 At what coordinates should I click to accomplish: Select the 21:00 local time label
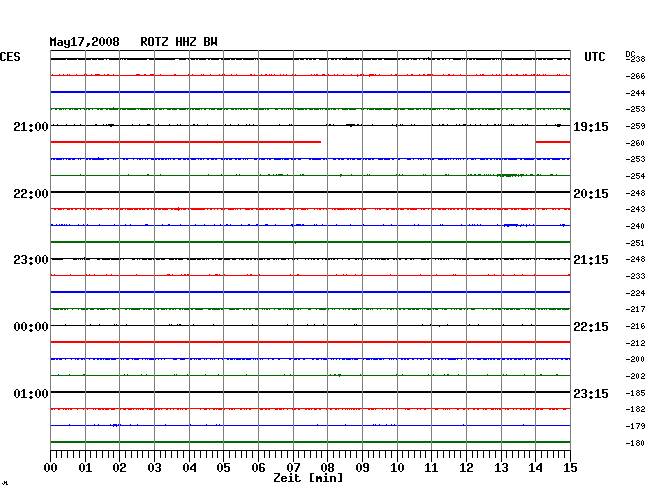[31, 127]
